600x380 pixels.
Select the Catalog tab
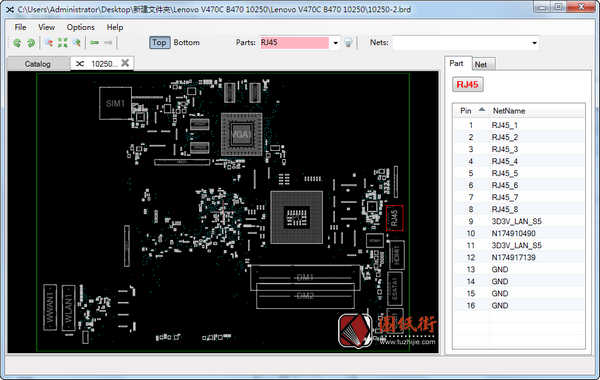point(38,64)
